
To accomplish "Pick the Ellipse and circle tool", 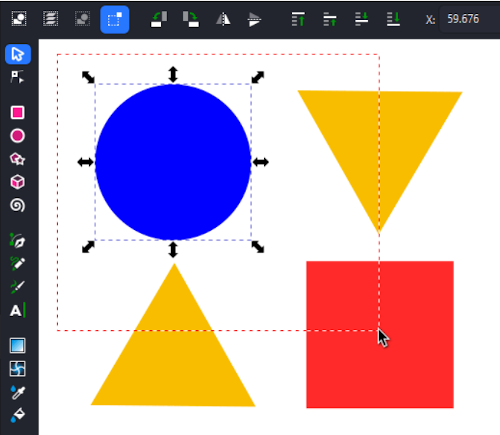I will [x=17, y=136].
